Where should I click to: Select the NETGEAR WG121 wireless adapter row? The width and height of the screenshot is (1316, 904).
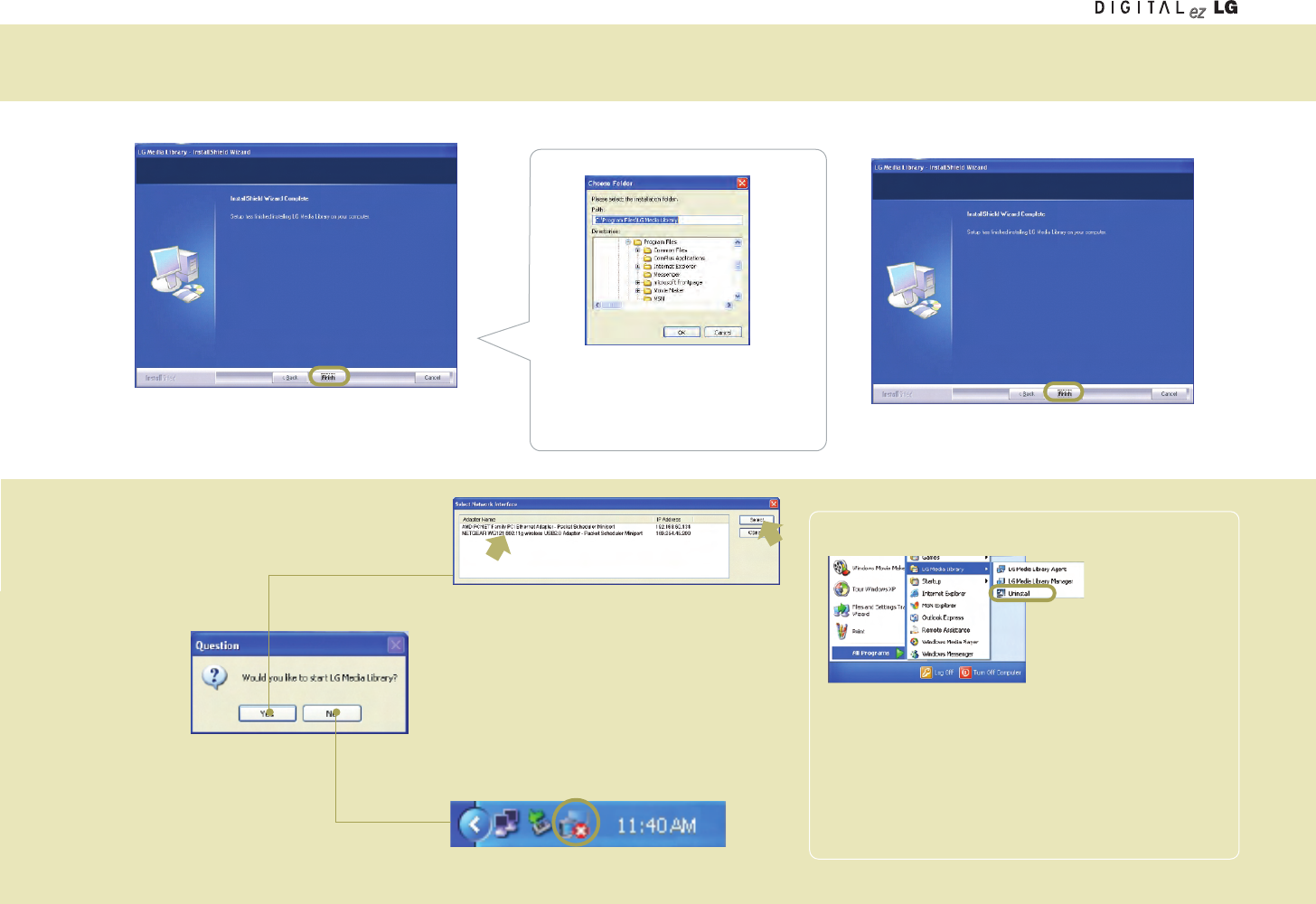tap(595, 533)
